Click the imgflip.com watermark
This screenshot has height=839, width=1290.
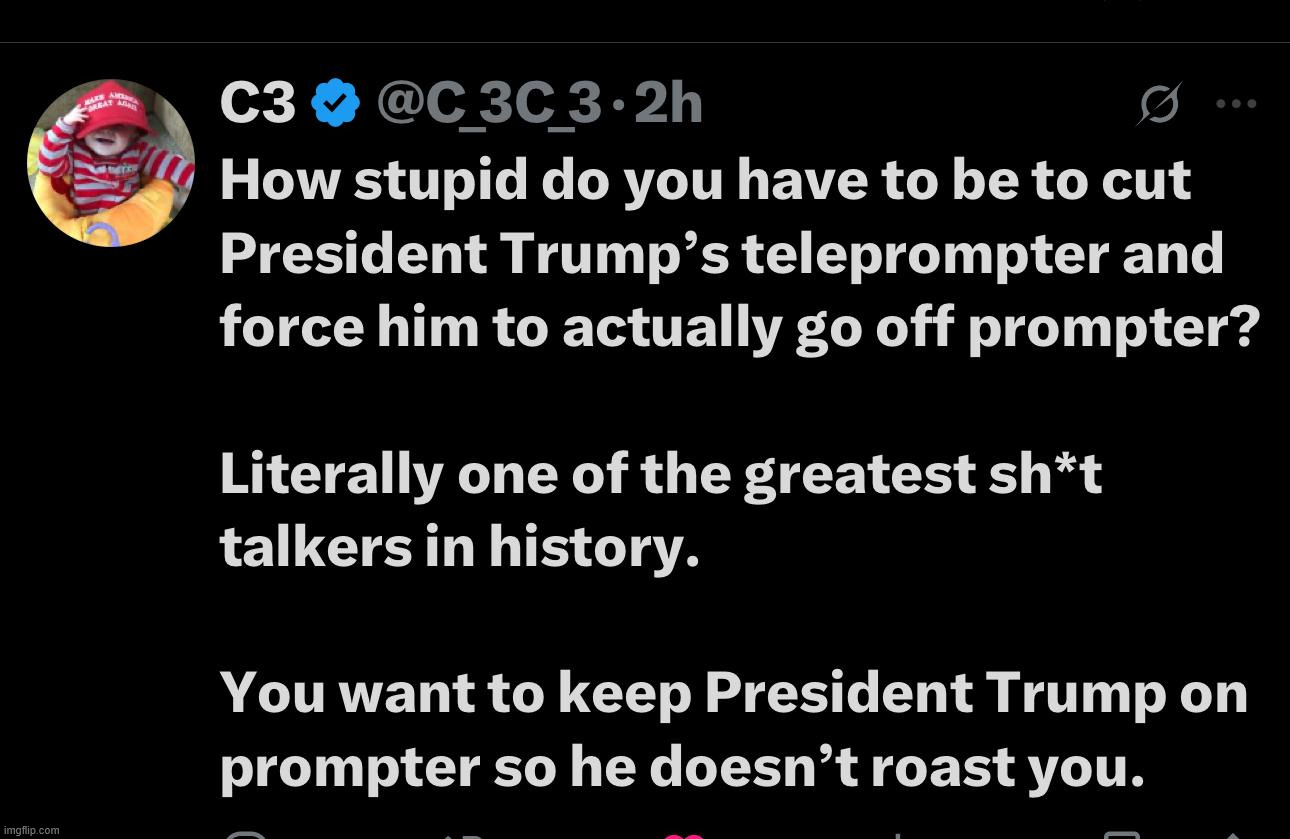(x=32, y=830)
